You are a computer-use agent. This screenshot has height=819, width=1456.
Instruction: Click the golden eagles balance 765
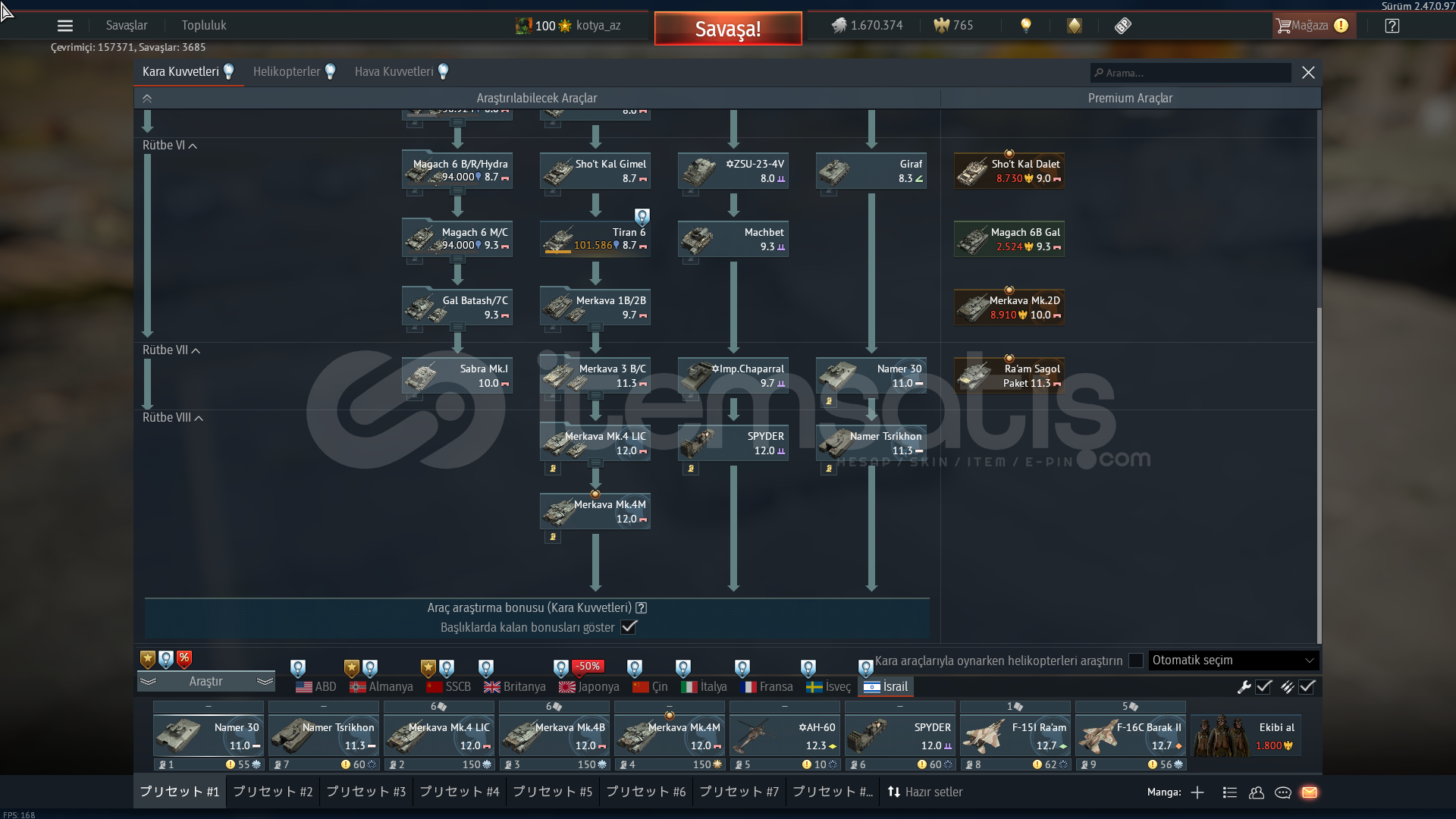tap(953, 26)
